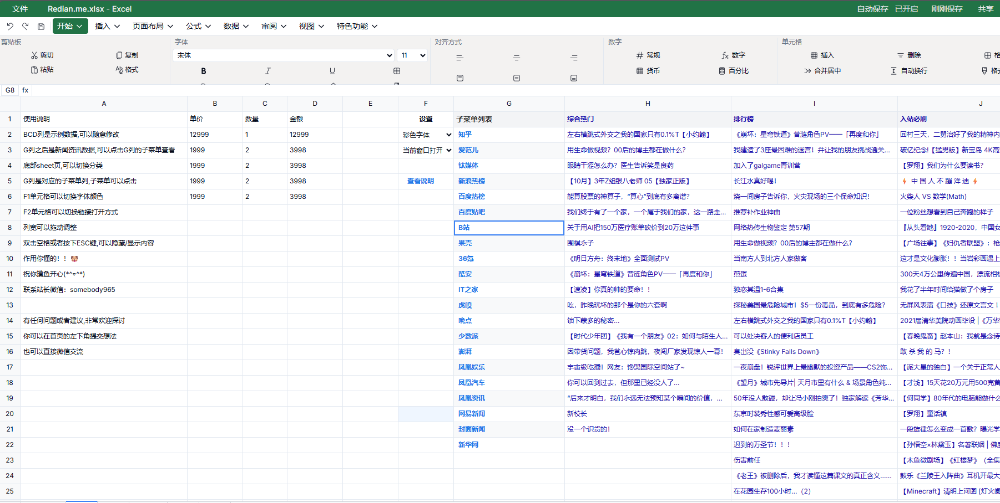The width and height of the screenshot is (1000, 503).
Task: Click the 复制 copy button
Action: (126, 55)
